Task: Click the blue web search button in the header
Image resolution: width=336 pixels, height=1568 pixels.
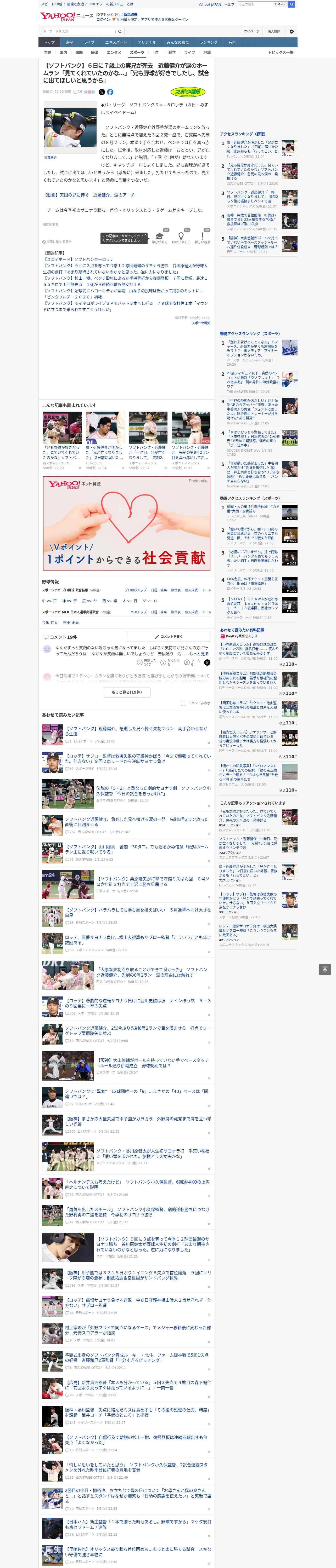Action: click(x=292, y=4)
